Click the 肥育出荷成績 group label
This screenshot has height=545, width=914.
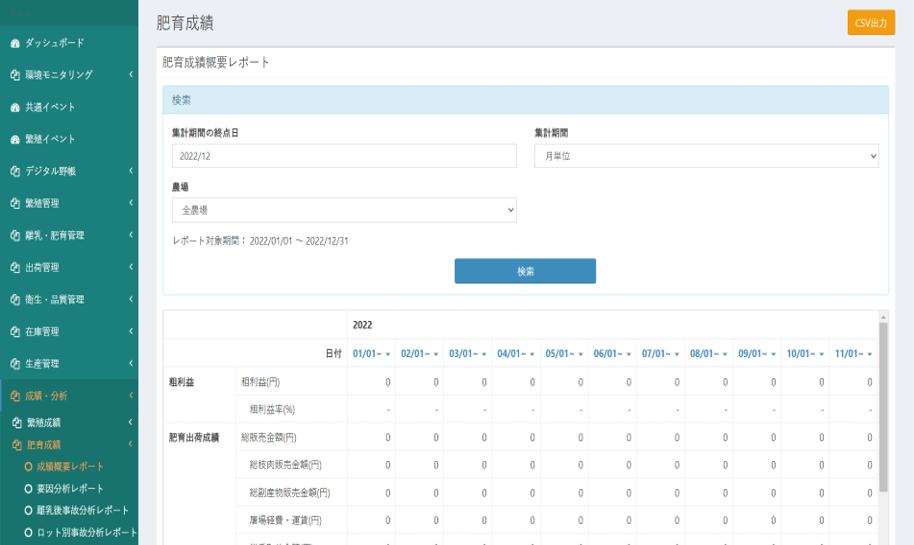194,438
